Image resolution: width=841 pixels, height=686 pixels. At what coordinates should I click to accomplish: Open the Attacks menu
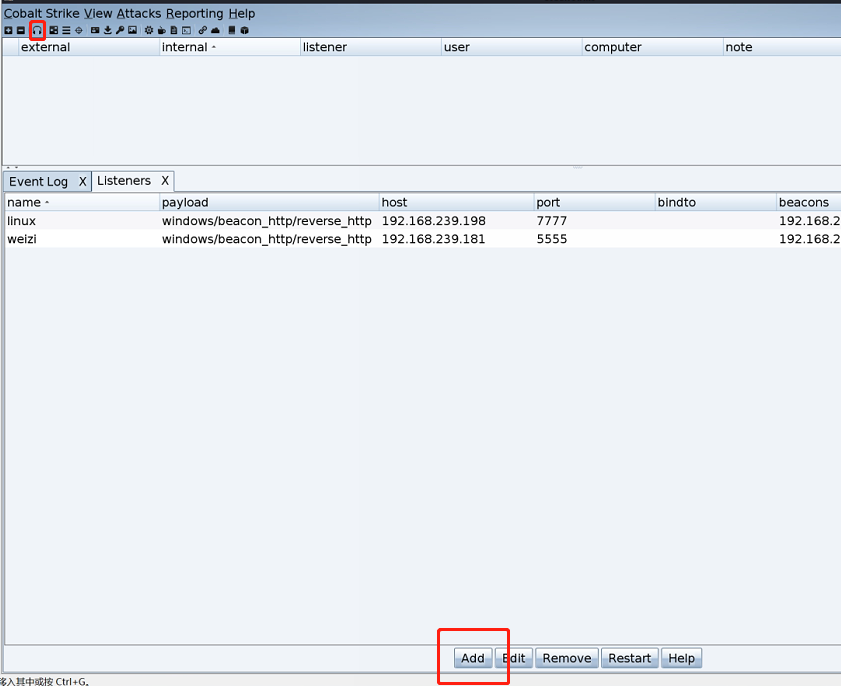[x=138, y=13]
